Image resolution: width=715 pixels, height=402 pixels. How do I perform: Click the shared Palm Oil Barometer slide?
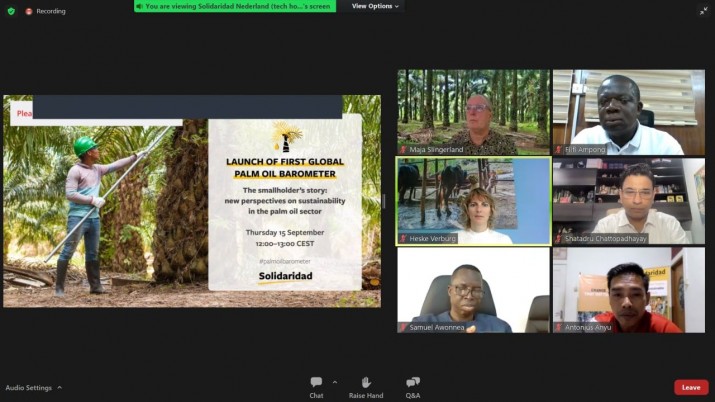point(192,201)
